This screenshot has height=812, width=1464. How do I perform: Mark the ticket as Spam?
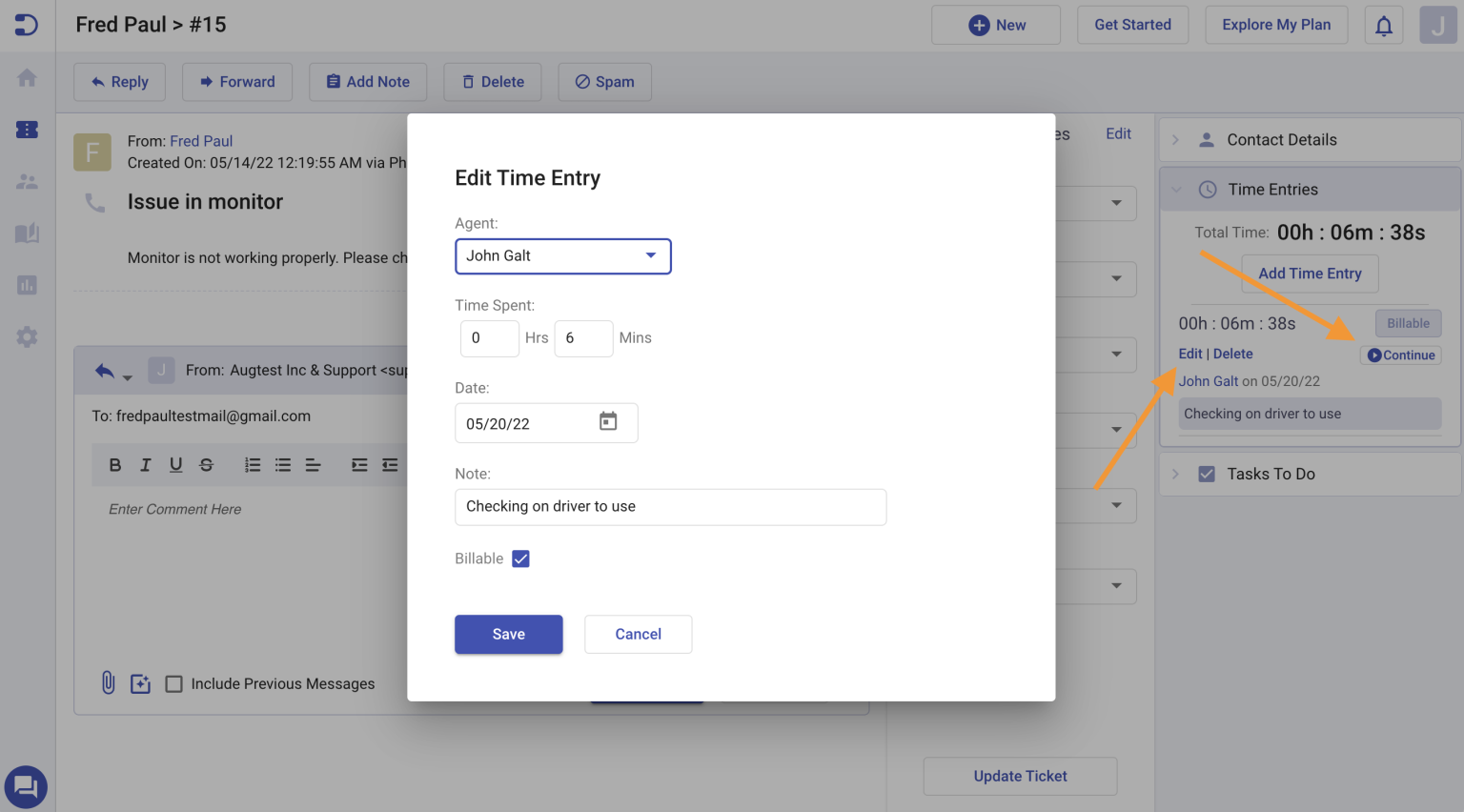click(x=604, y=82)
